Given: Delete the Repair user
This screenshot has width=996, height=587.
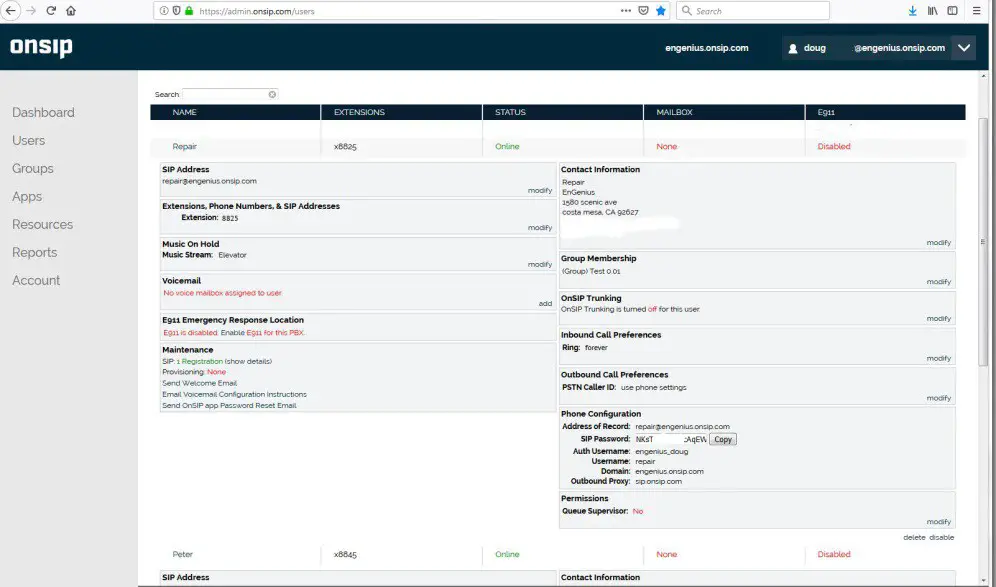Looking at the screenshot, I should click(914, 537).
